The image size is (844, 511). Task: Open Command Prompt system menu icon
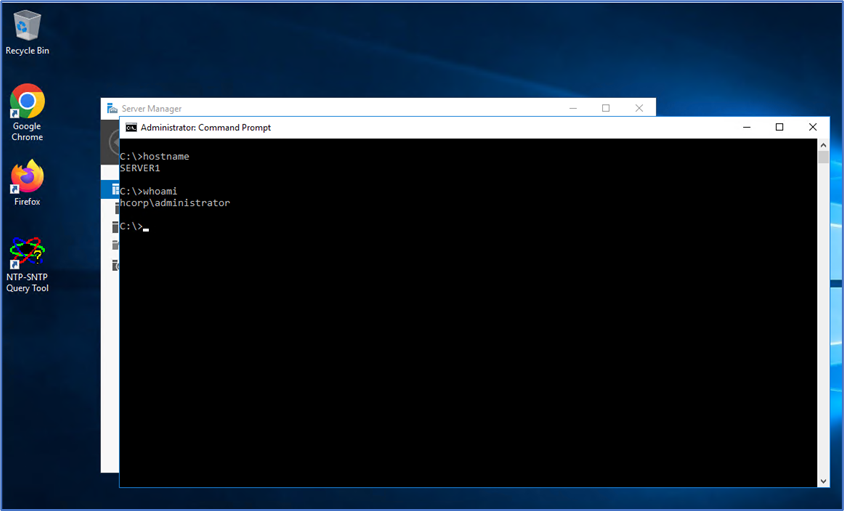pos(130,127)
